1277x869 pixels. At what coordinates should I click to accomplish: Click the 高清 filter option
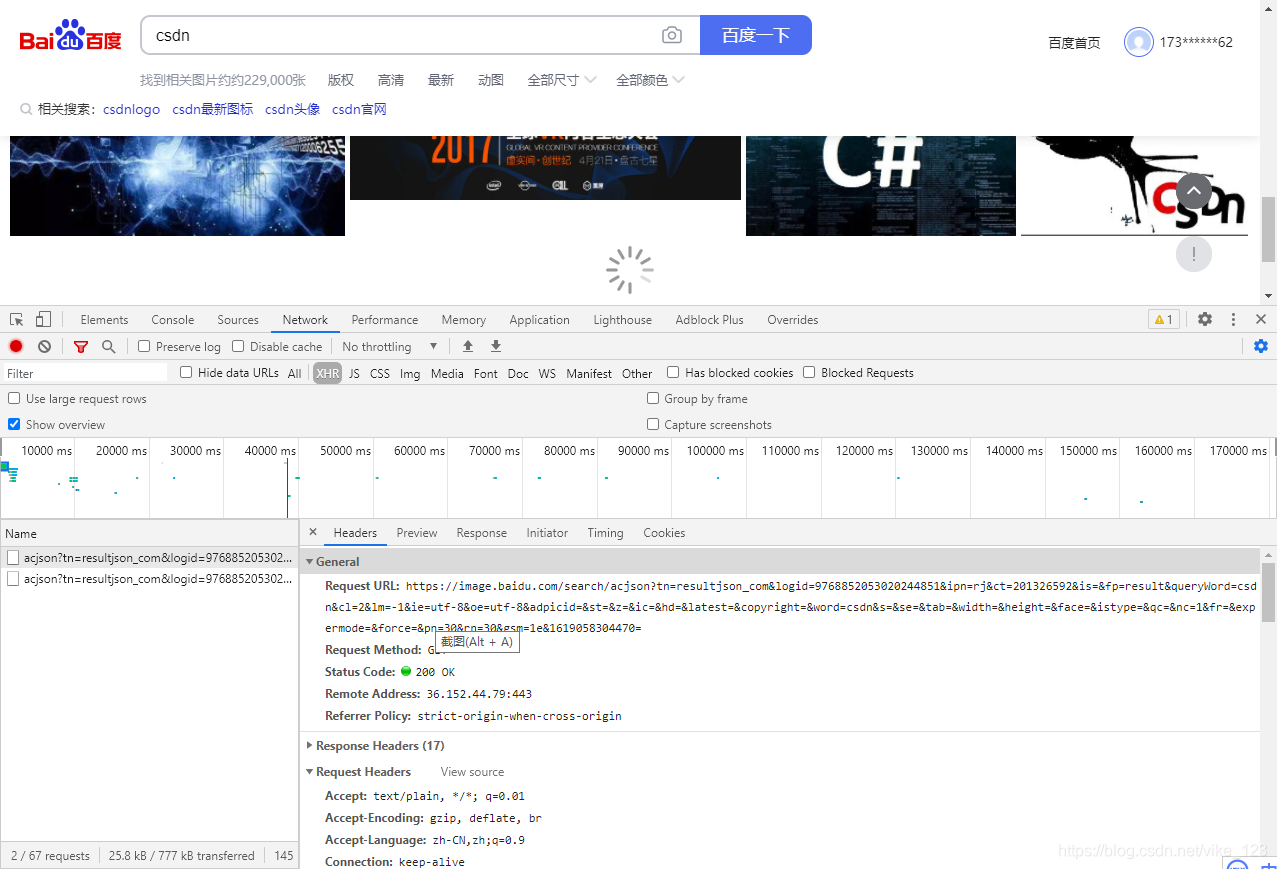391,80
